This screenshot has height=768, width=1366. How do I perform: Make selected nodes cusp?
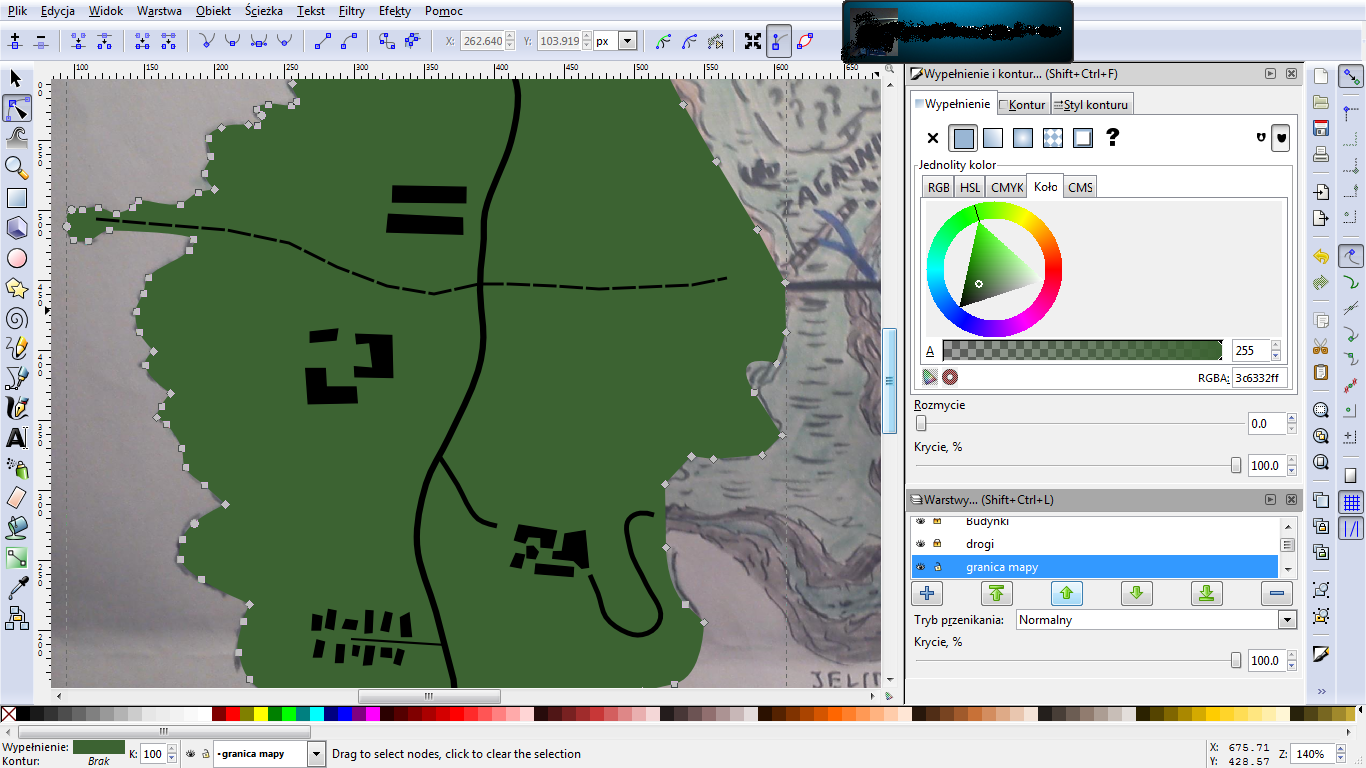(x=206, y=41)
